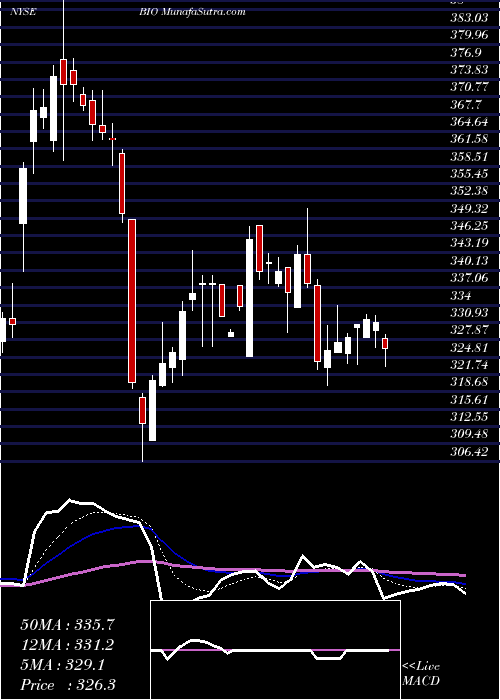
Task: Select the 358.51 price axis label
Action: (467, 157)
